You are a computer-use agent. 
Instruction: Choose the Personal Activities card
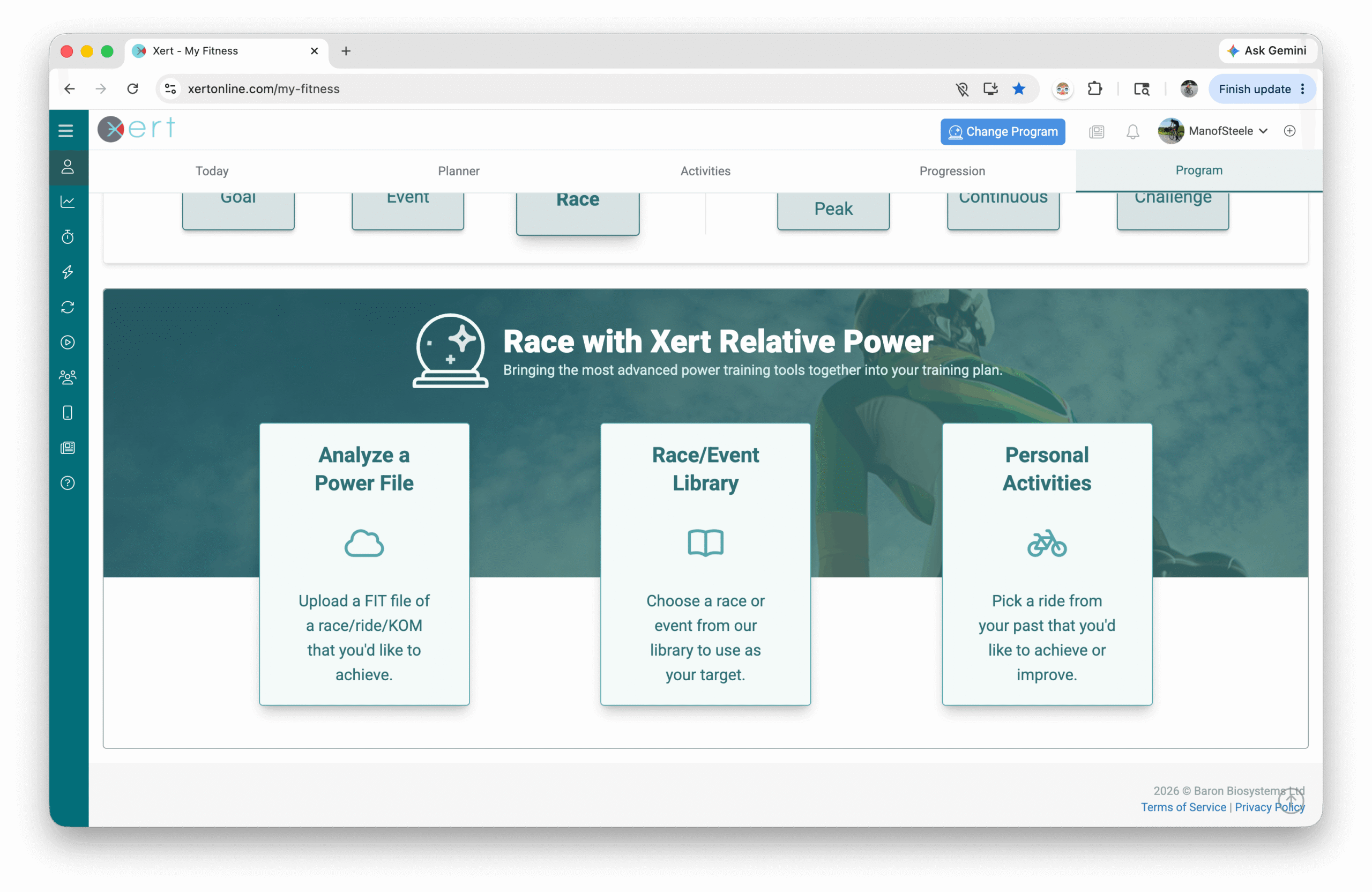click(1046, 564)
